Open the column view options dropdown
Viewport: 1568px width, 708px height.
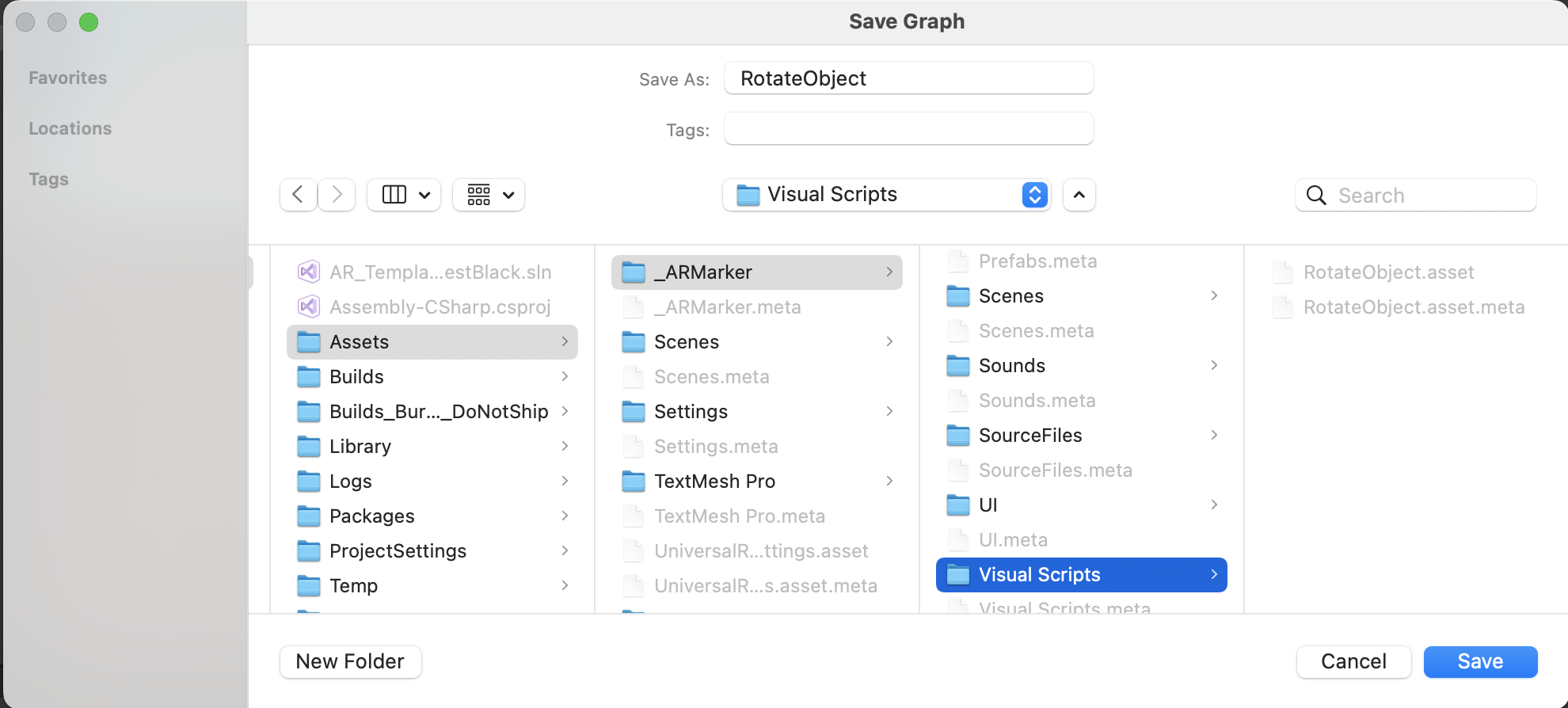click(405, 195)
